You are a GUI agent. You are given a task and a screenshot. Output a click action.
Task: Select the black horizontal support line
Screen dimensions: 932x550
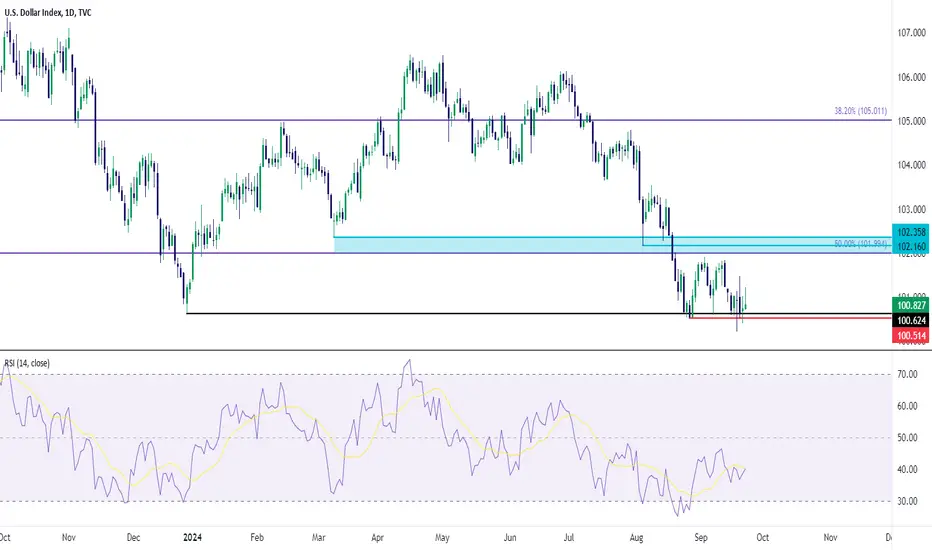click(x=539, y=313)
